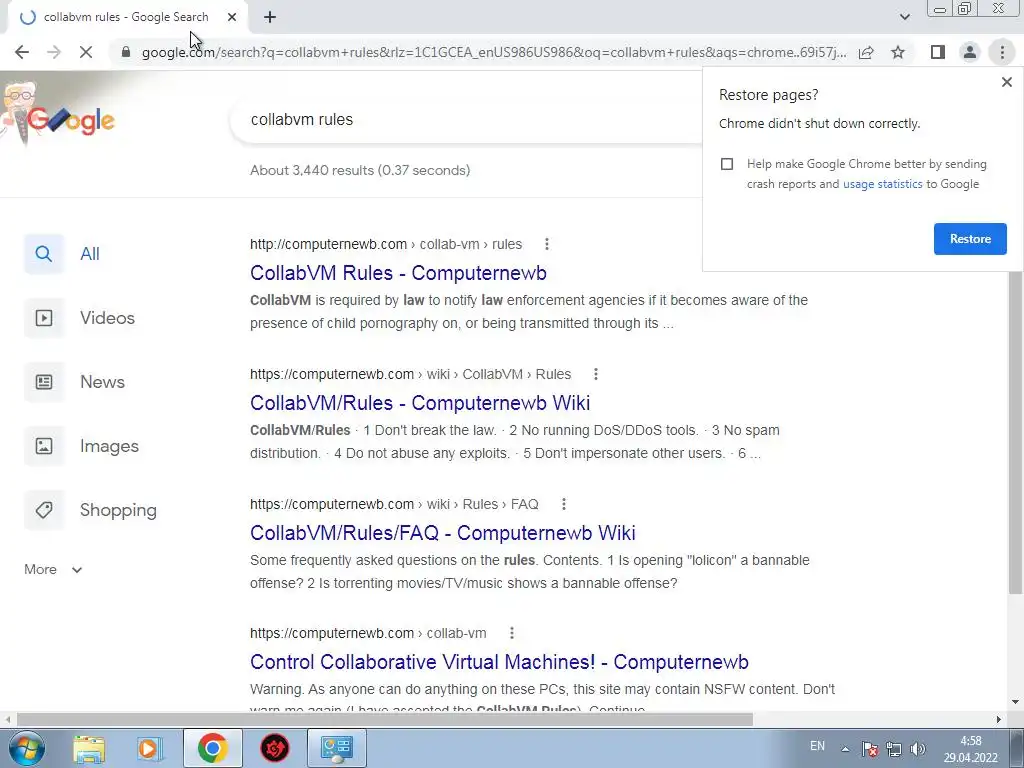
Task: Click the collabvm rules search box
Action: pyautogui.click(x=467, y=120)
